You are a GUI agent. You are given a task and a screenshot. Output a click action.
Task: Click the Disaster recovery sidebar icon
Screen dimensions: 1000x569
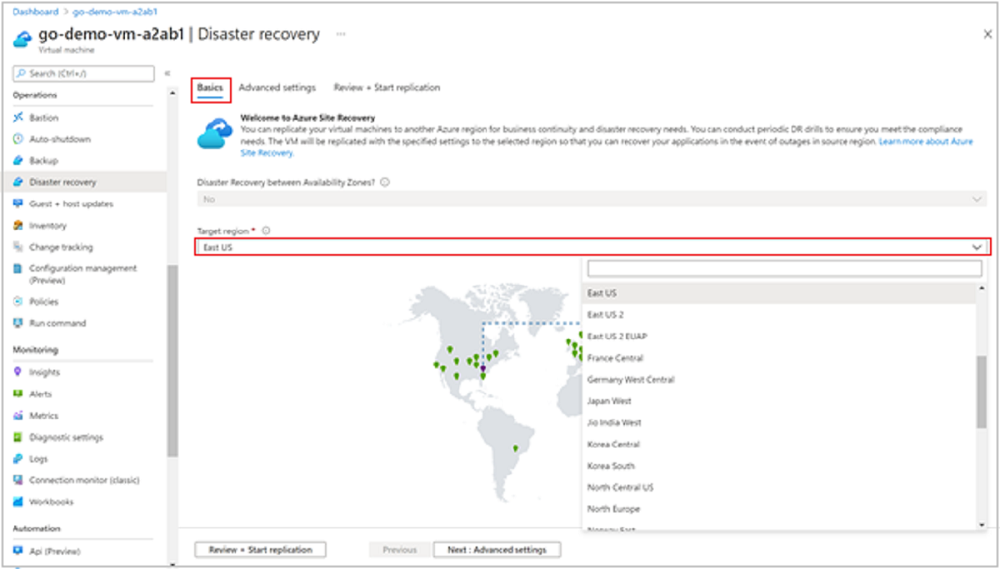point(18,182)
